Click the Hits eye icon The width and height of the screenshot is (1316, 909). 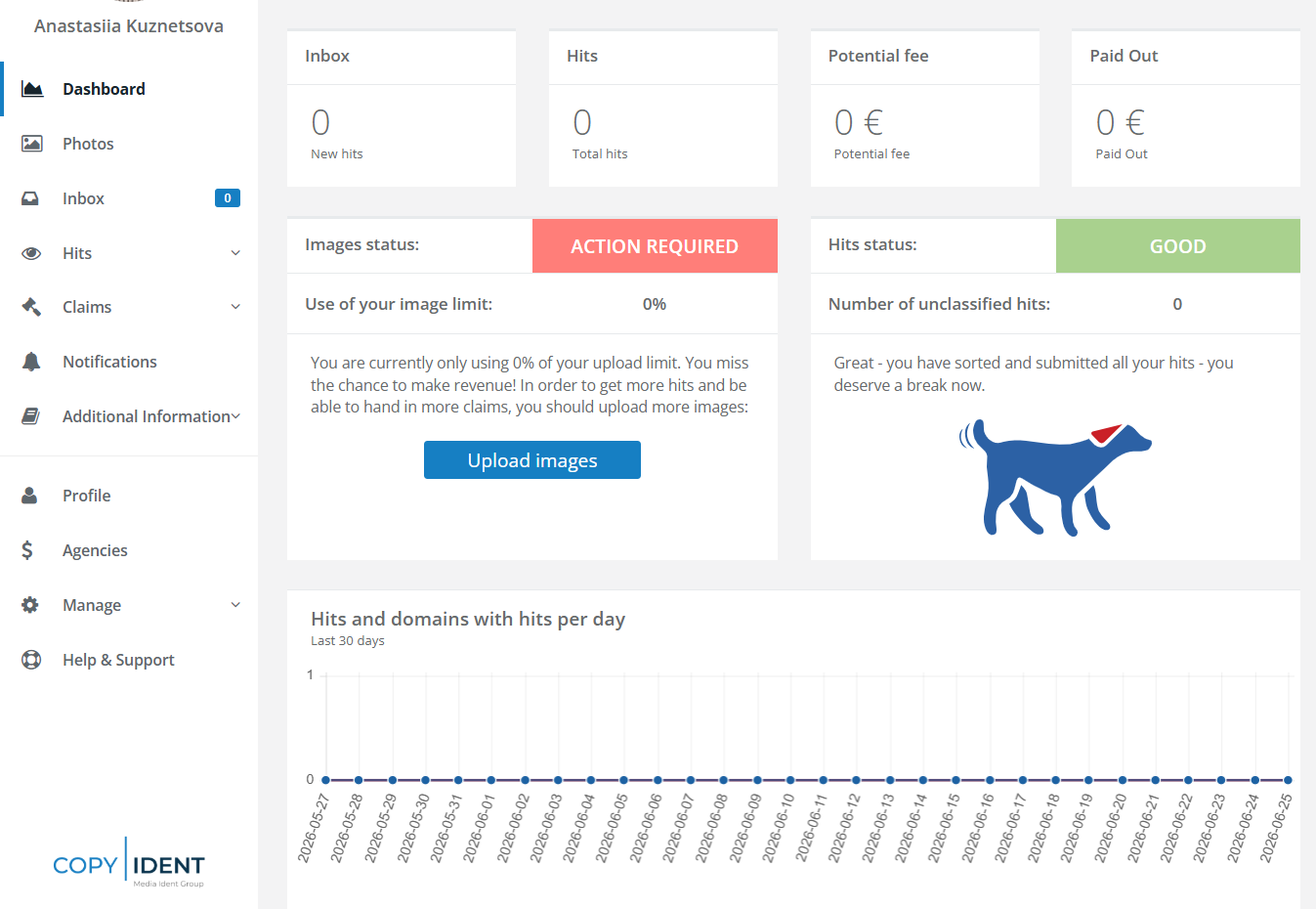pyautogui.click(x=31, y=253)
